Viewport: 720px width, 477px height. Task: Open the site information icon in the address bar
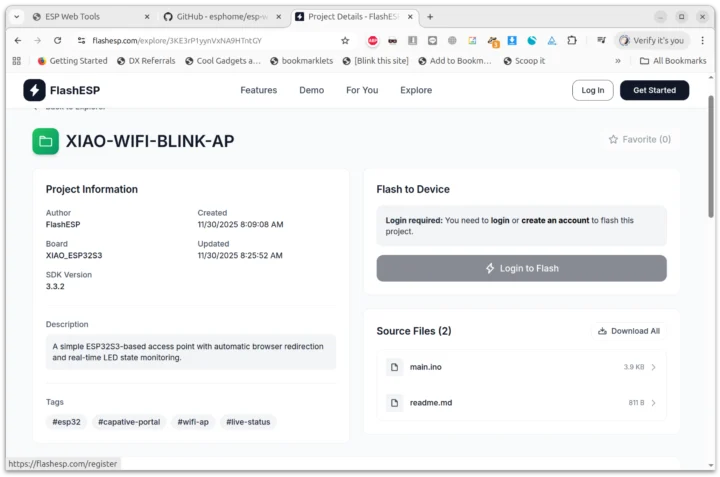pyautogui.click(x=81, y=40)
